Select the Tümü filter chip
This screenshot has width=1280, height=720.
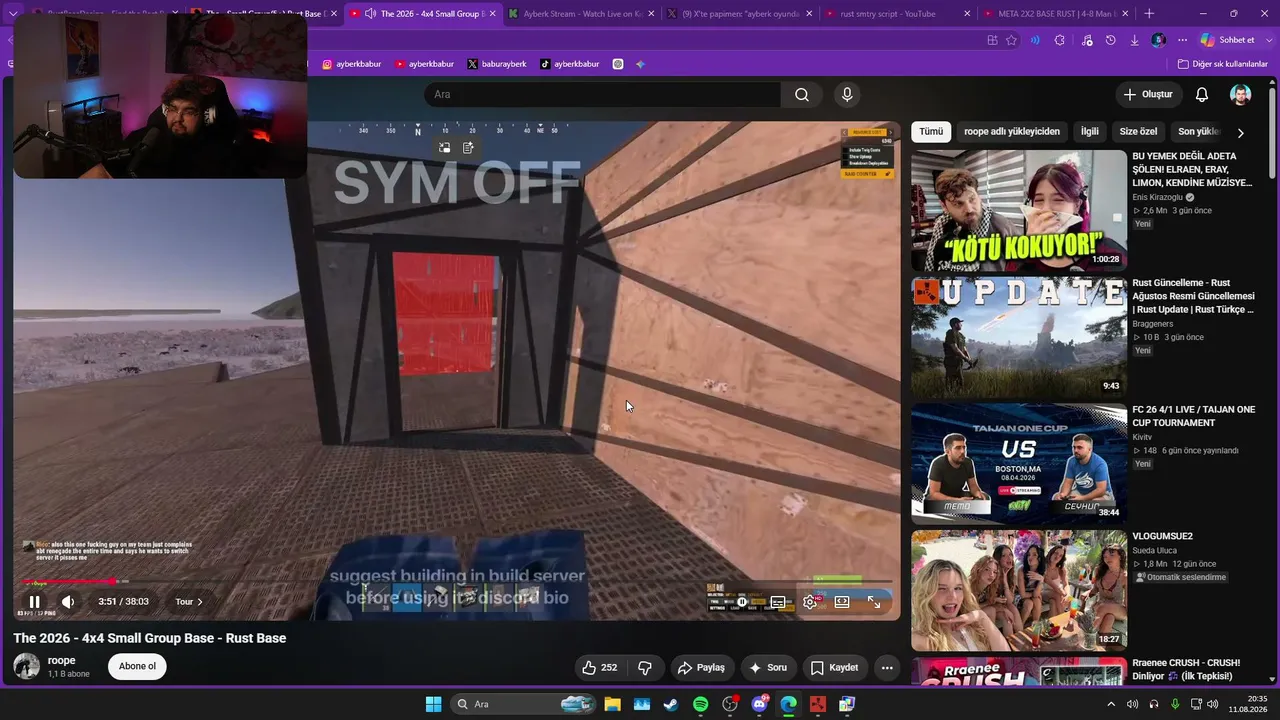(x=931, y=131)
